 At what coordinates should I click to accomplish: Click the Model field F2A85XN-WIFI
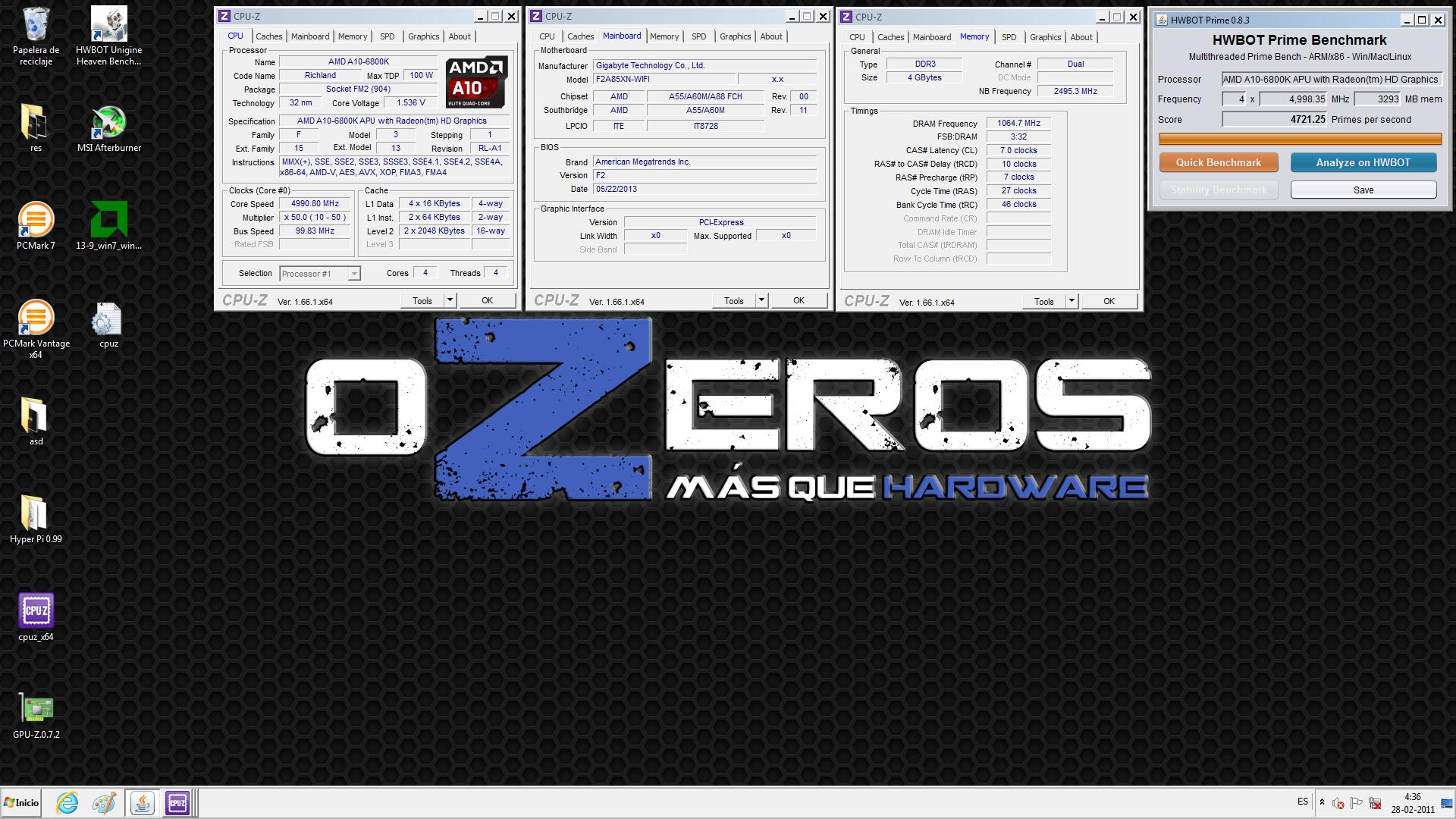tap(664, 79)
